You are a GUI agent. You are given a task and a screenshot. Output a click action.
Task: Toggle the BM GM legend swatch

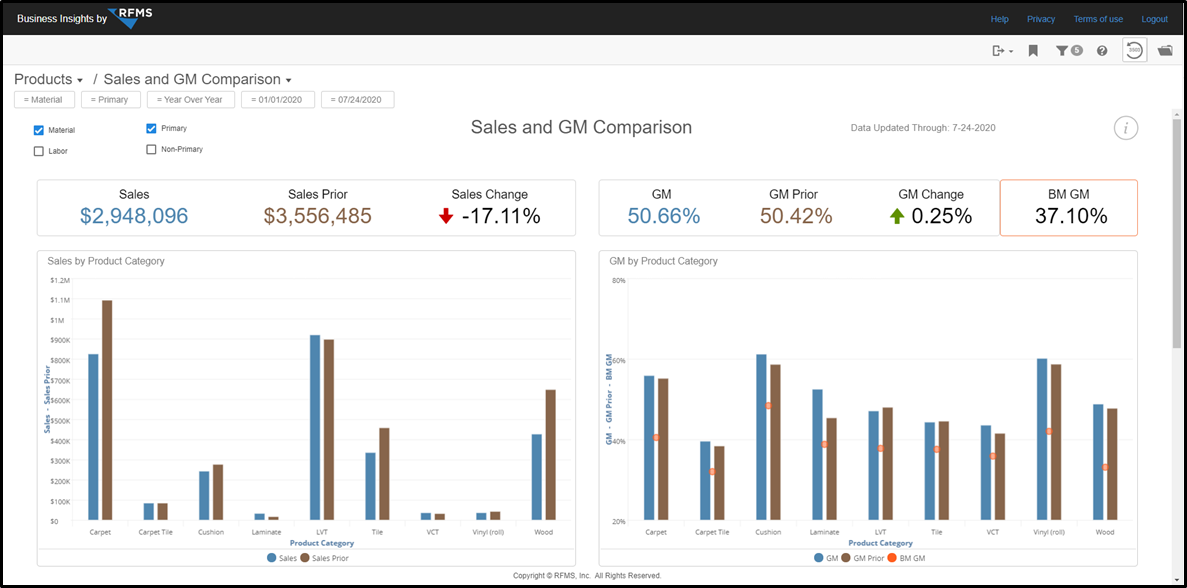891,558
